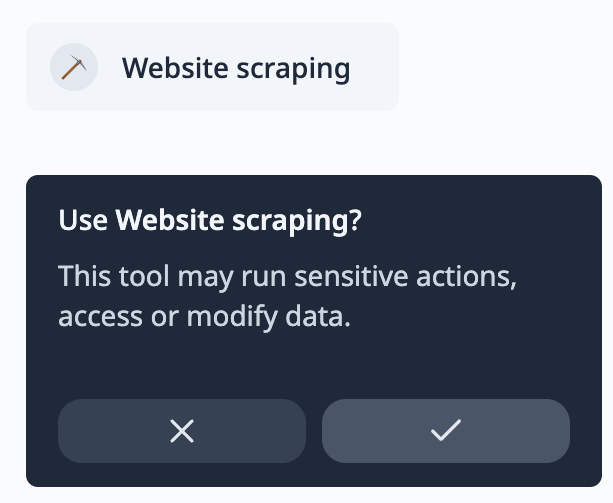613x503 pixels.
Task: Deny the tool permission request
Action: click(x=182, y=431)
